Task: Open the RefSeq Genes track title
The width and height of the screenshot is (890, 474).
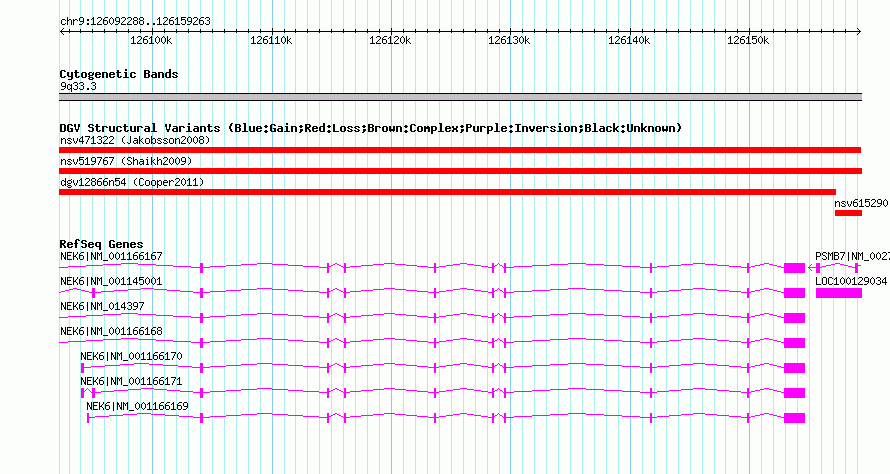Action: tap(102, 244)
